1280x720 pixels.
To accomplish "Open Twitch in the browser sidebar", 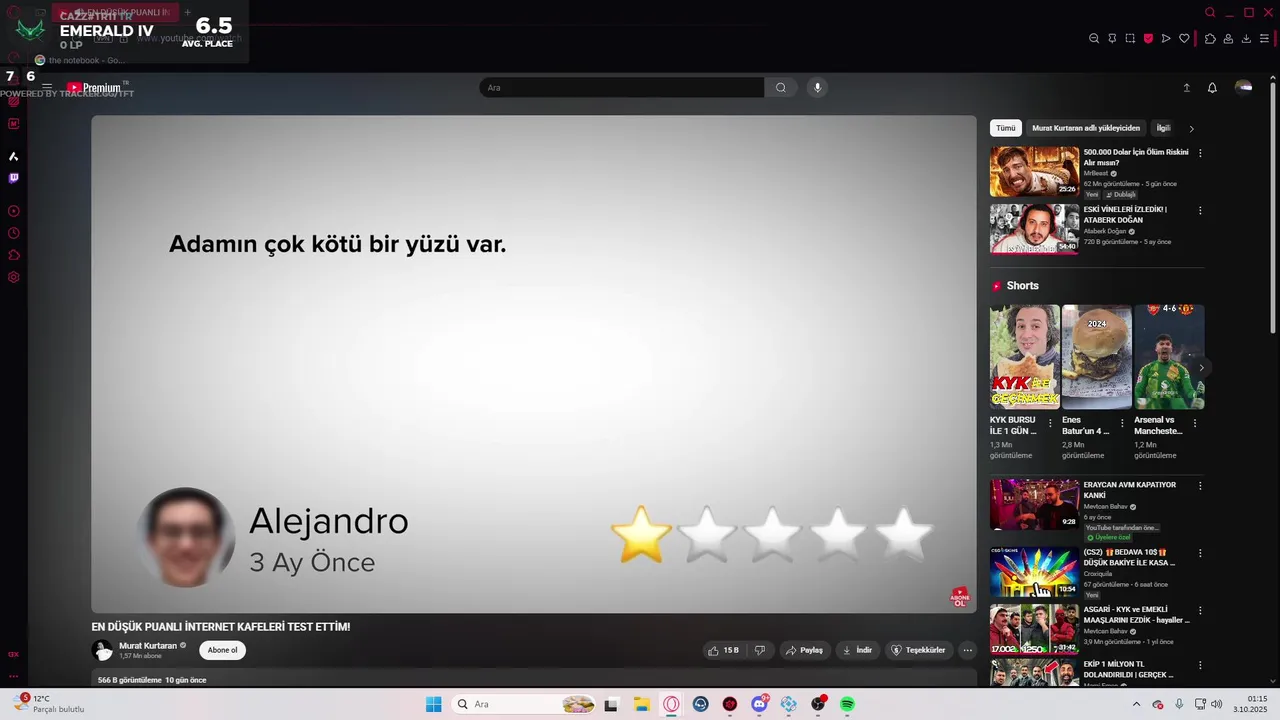I will (13, 178).
